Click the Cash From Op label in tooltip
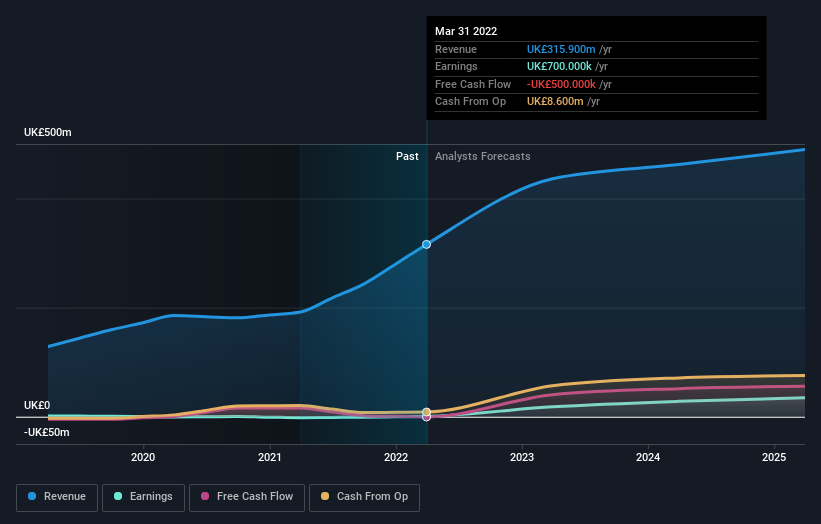Screen dimensions: 821x524 coord(470,102)
